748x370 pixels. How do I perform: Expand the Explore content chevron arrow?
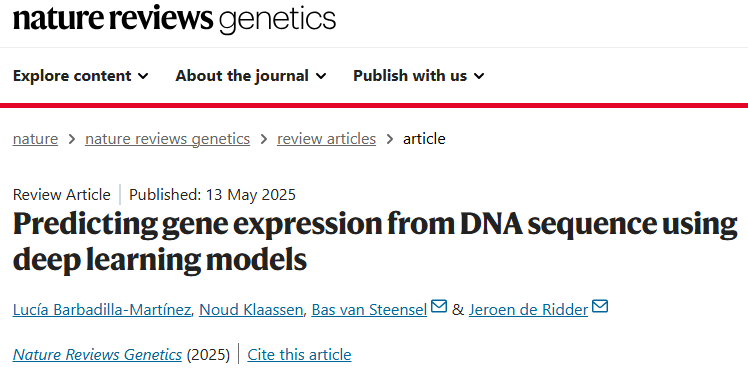tap(143, 76)
